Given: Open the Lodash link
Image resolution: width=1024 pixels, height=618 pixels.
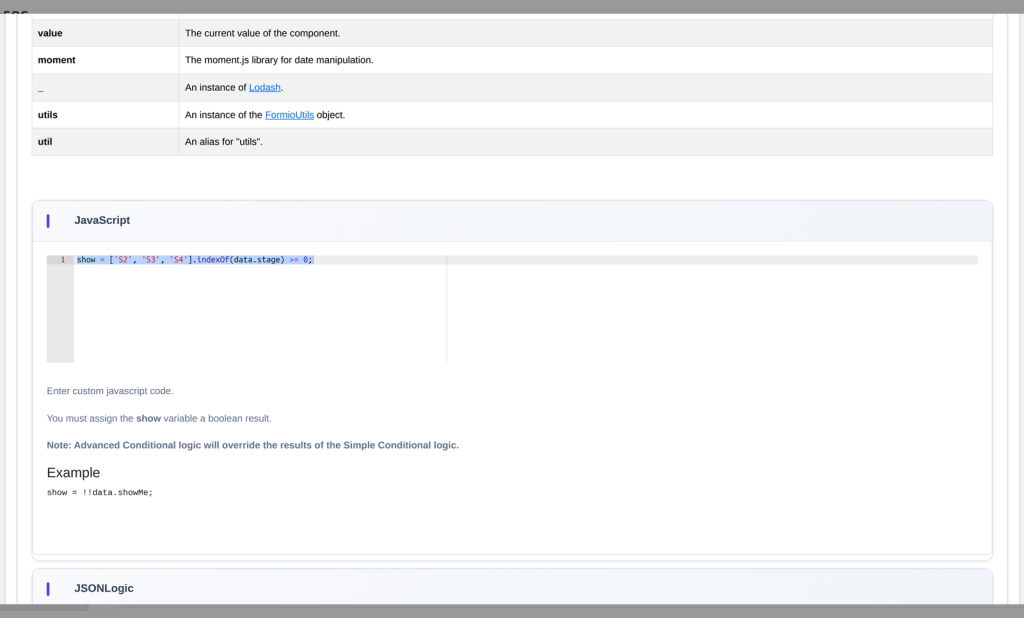Looking at the screenshot, I should (x=264, y=88).
